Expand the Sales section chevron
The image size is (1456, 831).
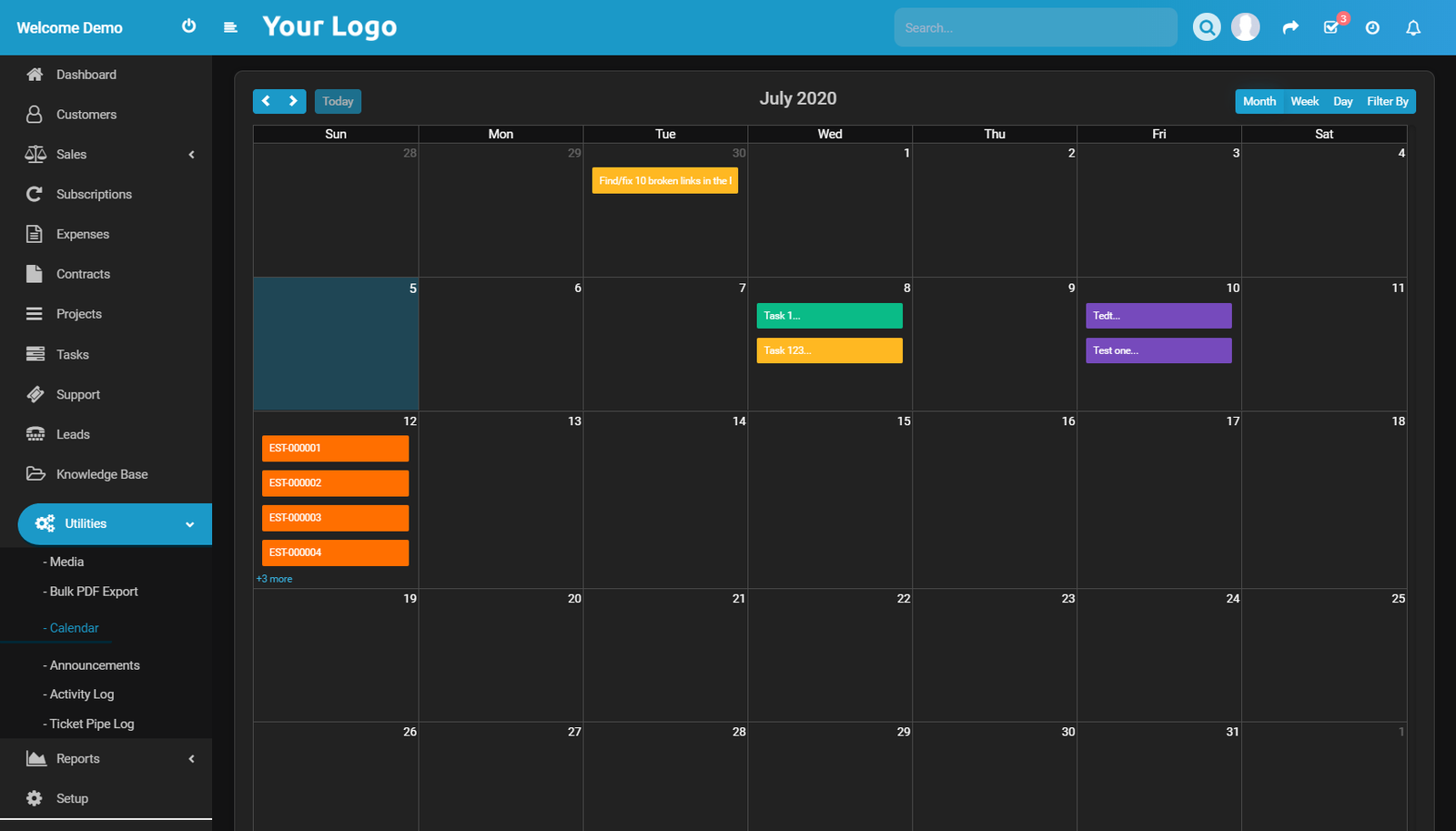191,155
